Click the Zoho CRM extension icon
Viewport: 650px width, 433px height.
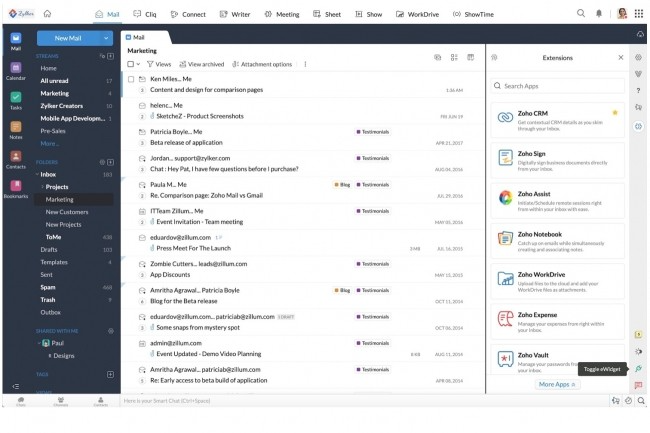click(505, 117)
